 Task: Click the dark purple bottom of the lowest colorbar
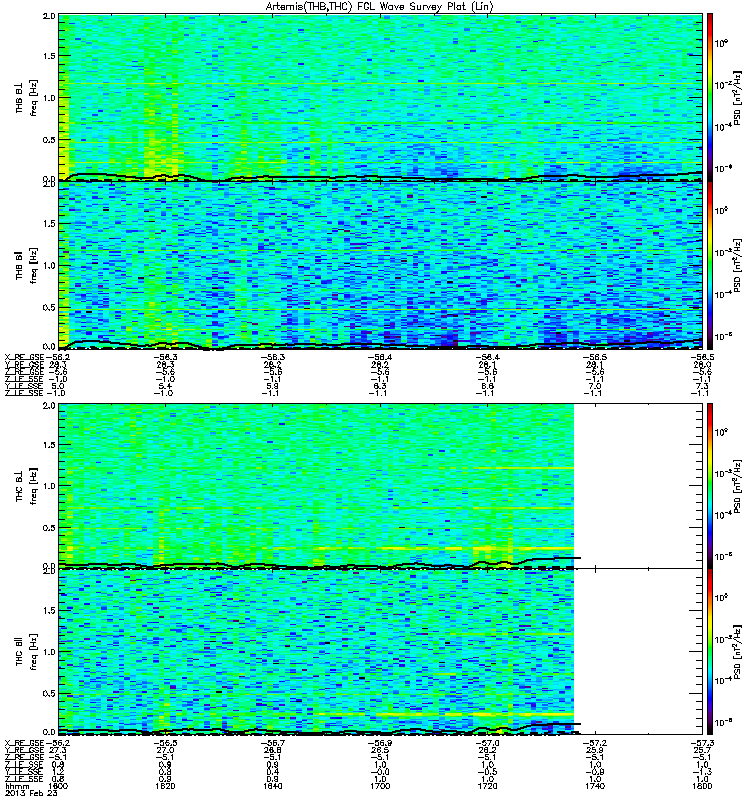710,729
